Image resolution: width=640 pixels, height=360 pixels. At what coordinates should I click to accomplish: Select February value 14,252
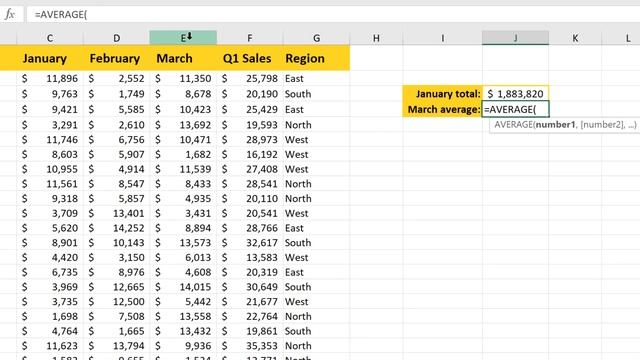pos(117,228)
